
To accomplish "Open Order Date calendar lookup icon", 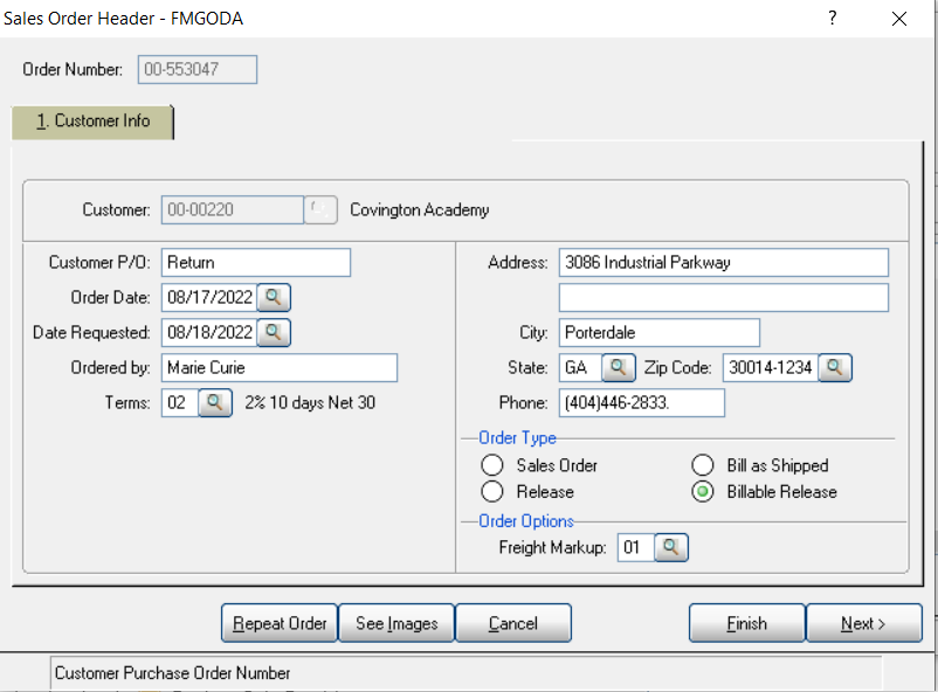I will [x=273, y=297].
